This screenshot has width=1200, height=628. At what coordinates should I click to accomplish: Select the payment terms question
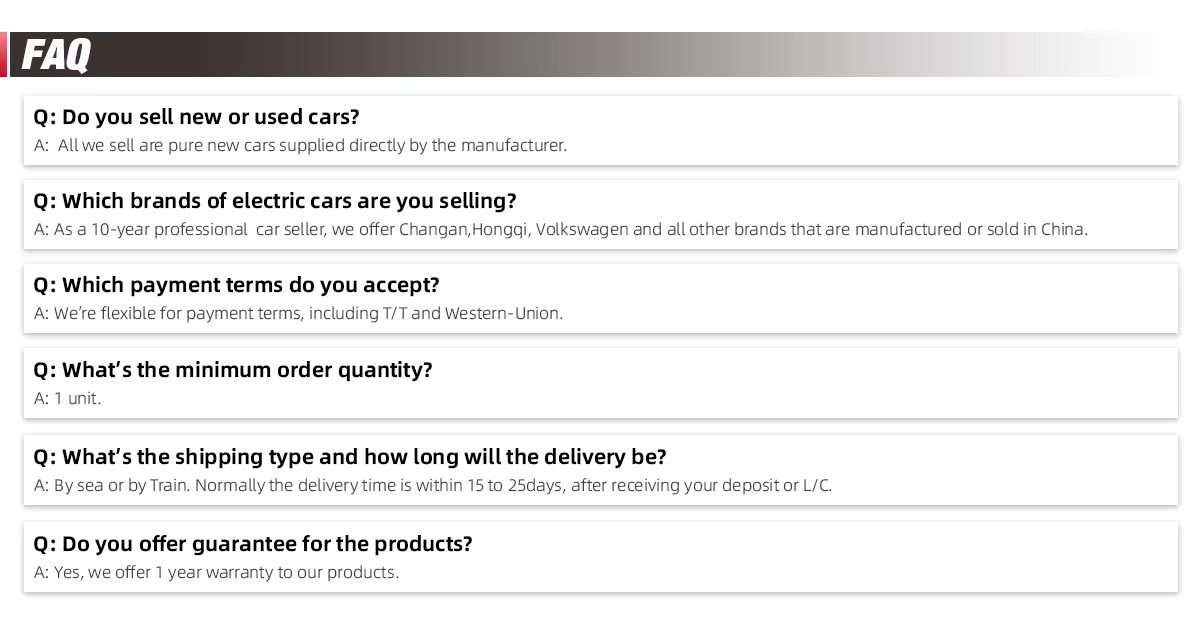[236, 285]
